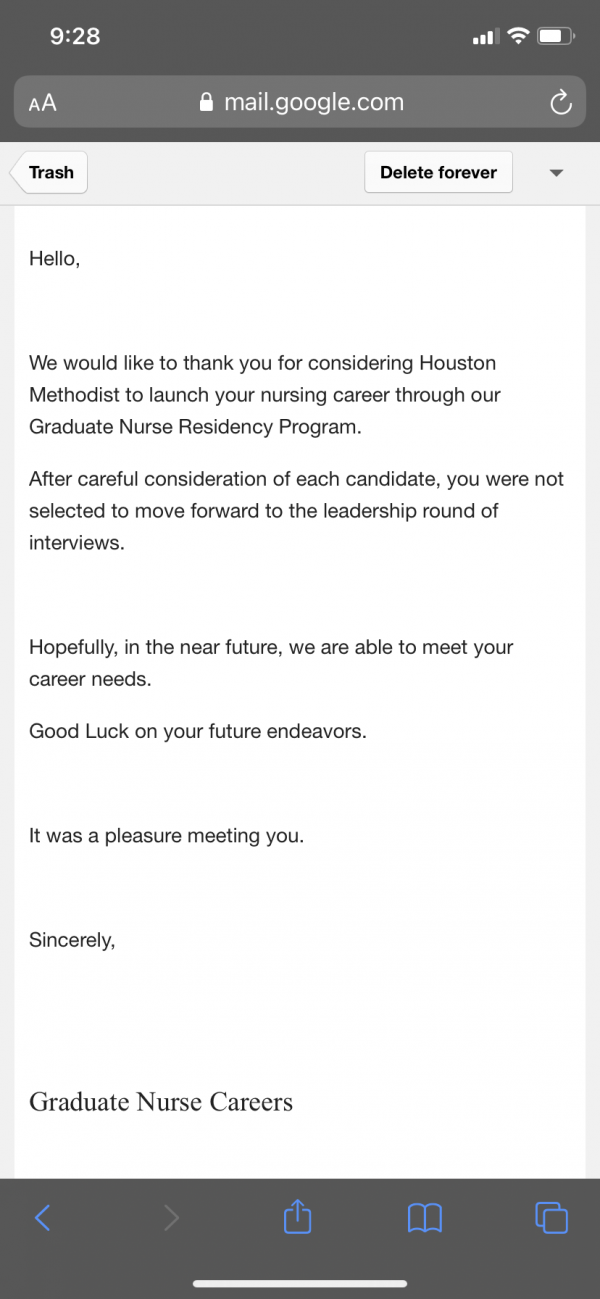
Task: Open the AA text size menu
Action: [x=43, y=103]
